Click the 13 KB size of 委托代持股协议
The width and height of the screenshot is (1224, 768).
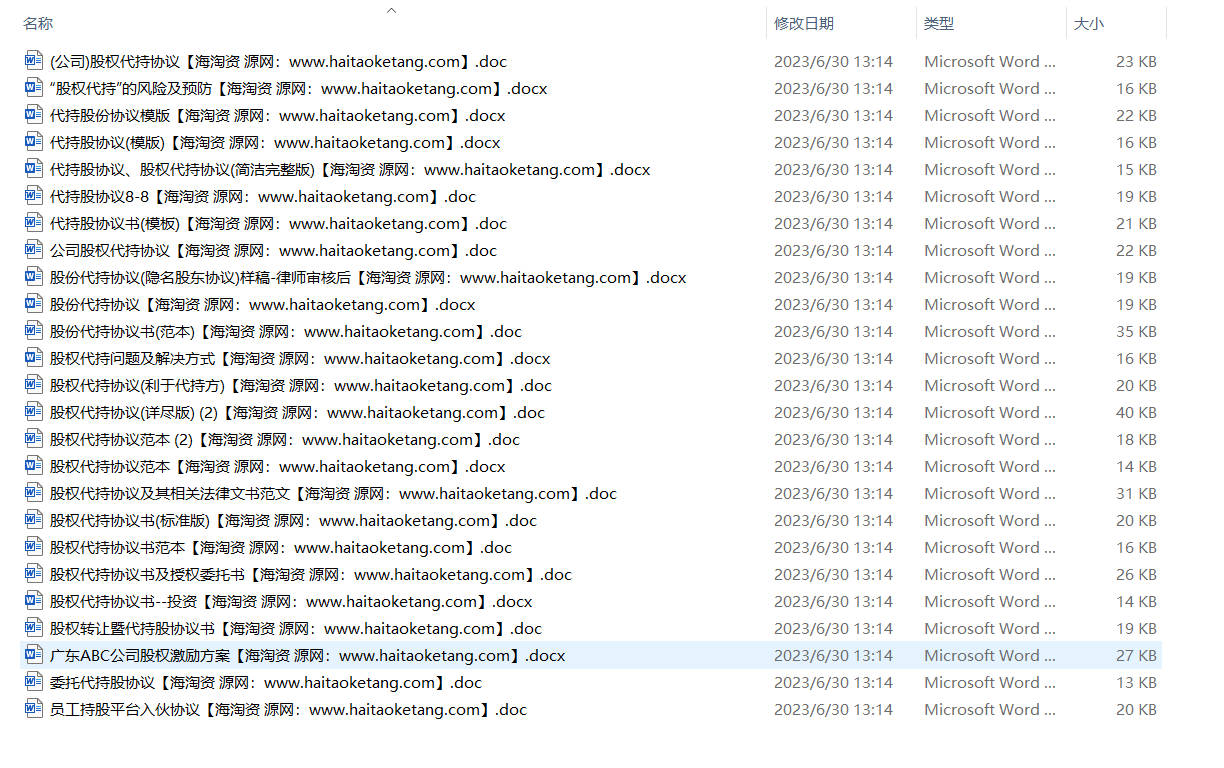pos(1136,682)
